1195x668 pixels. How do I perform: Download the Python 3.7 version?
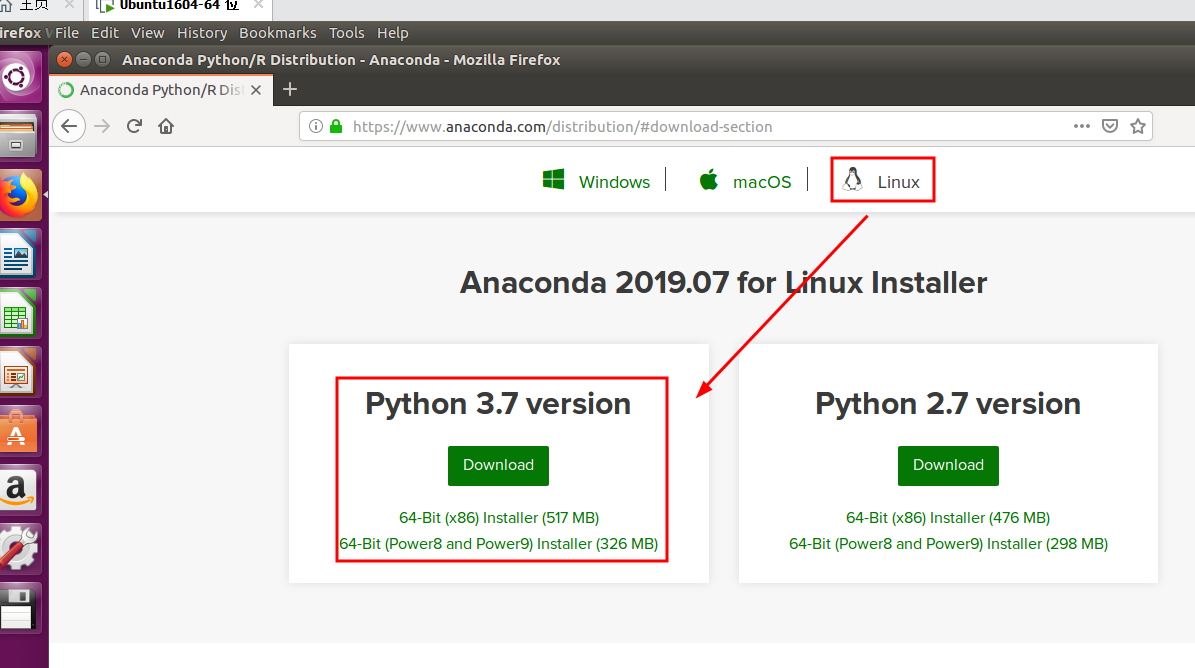click(x=498, y=465)
